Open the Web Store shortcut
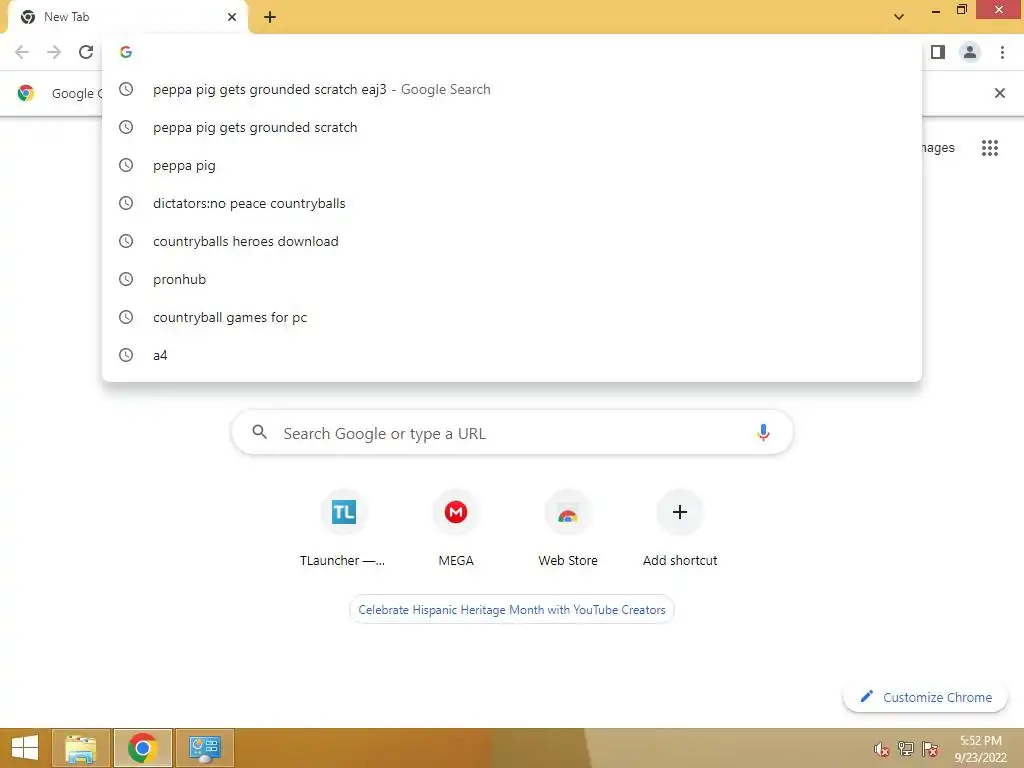This screenshot has height=768, width=1024. pos(568,528)
